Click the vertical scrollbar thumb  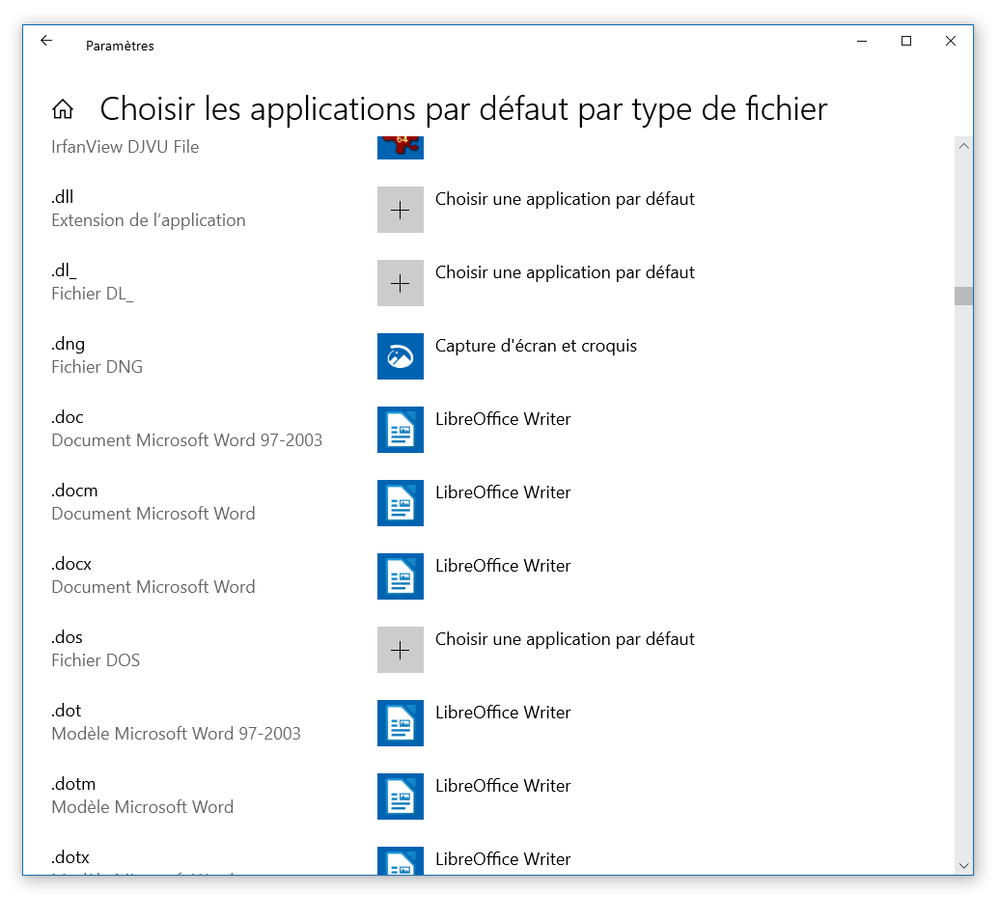[x=964, y=296]
